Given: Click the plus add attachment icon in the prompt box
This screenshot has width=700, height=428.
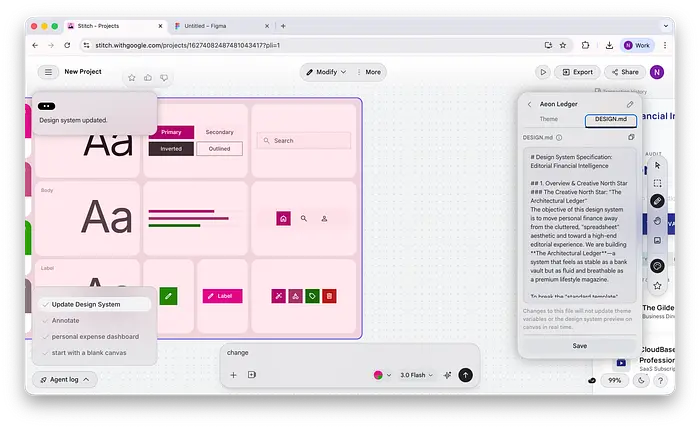Looking at the screenshot, I should [233, 375].
